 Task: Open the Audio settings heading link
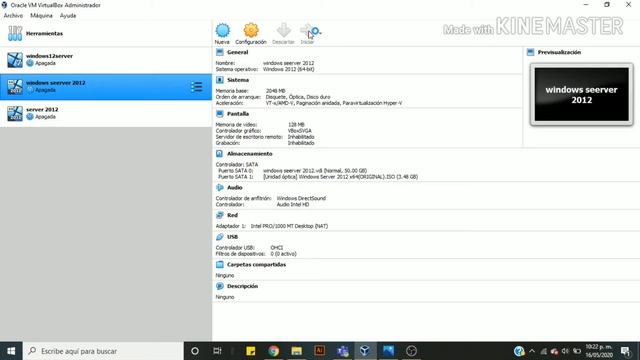235,187
